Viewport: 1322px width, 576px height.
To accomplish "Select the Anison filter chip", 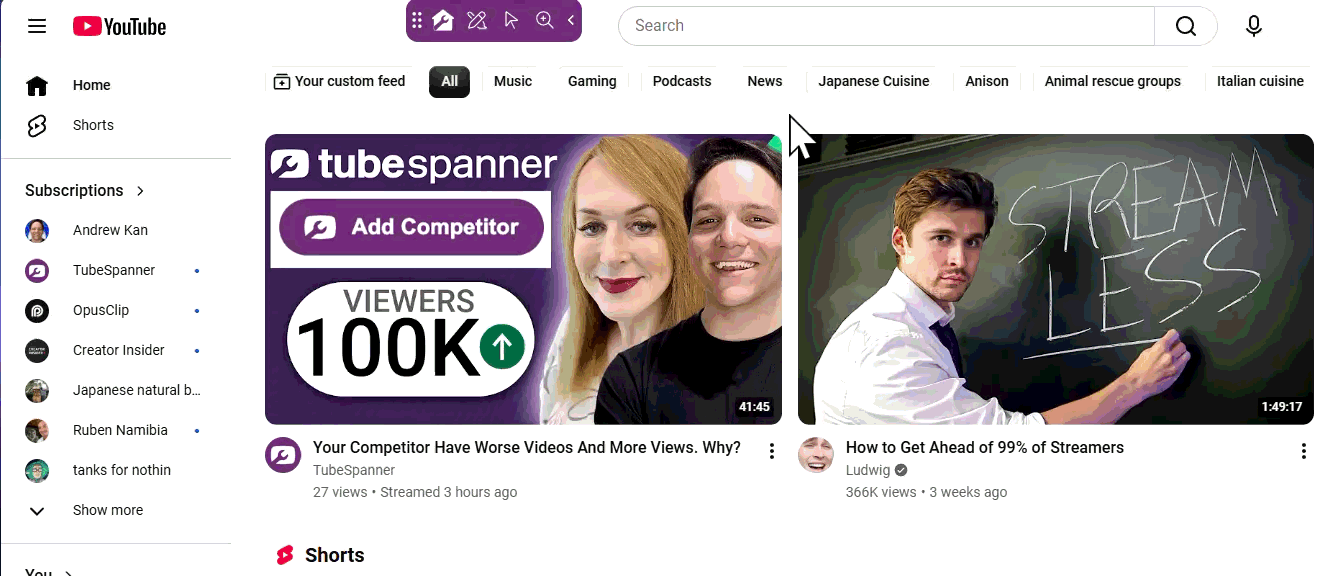I will 987,81.
